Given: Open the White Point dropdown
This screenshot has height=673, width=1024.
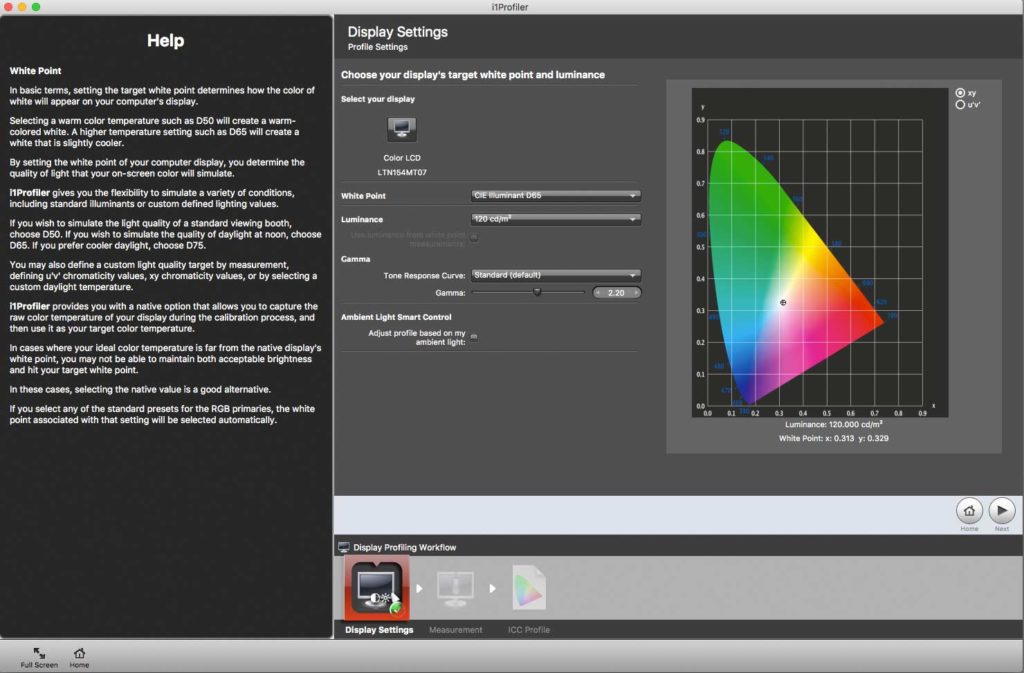Looking at the screenshot, I should click(556, 195).
